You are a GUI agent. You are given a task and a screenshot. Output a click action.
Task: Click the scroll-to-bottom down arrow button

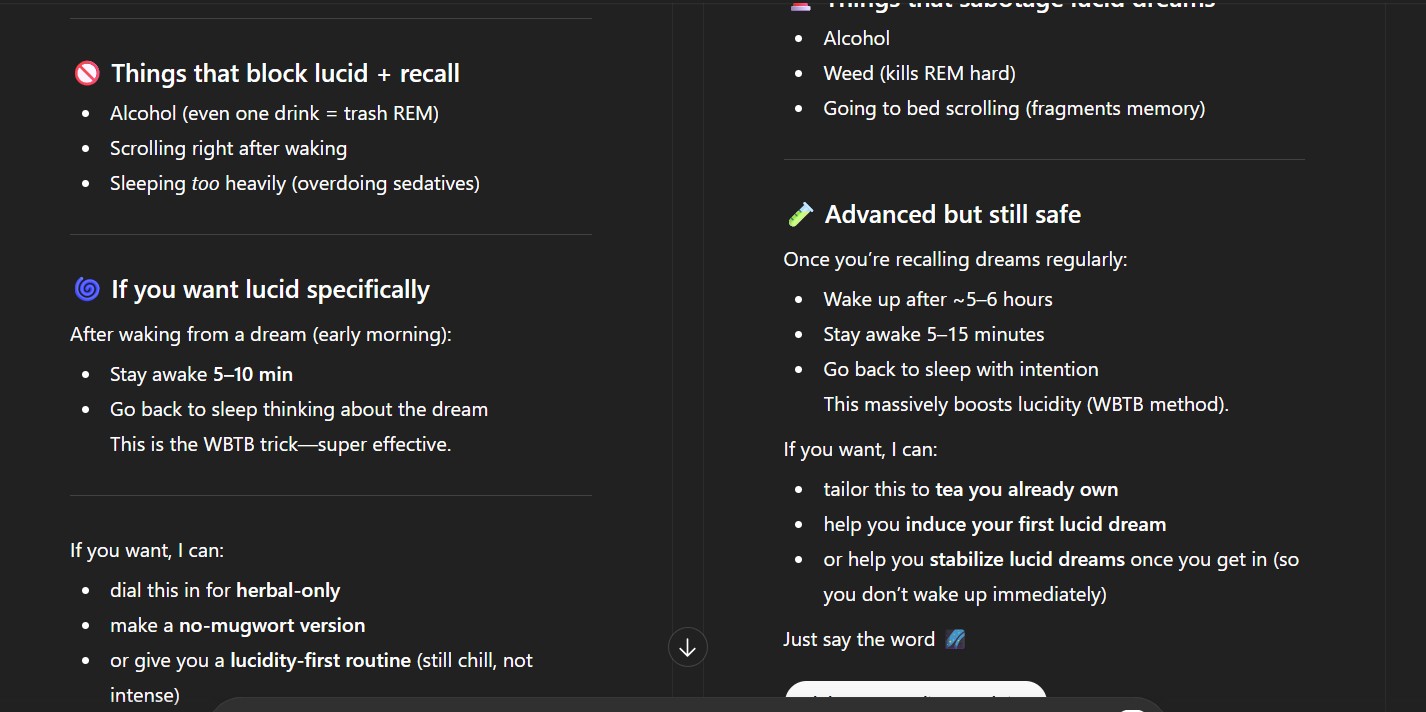687,648
